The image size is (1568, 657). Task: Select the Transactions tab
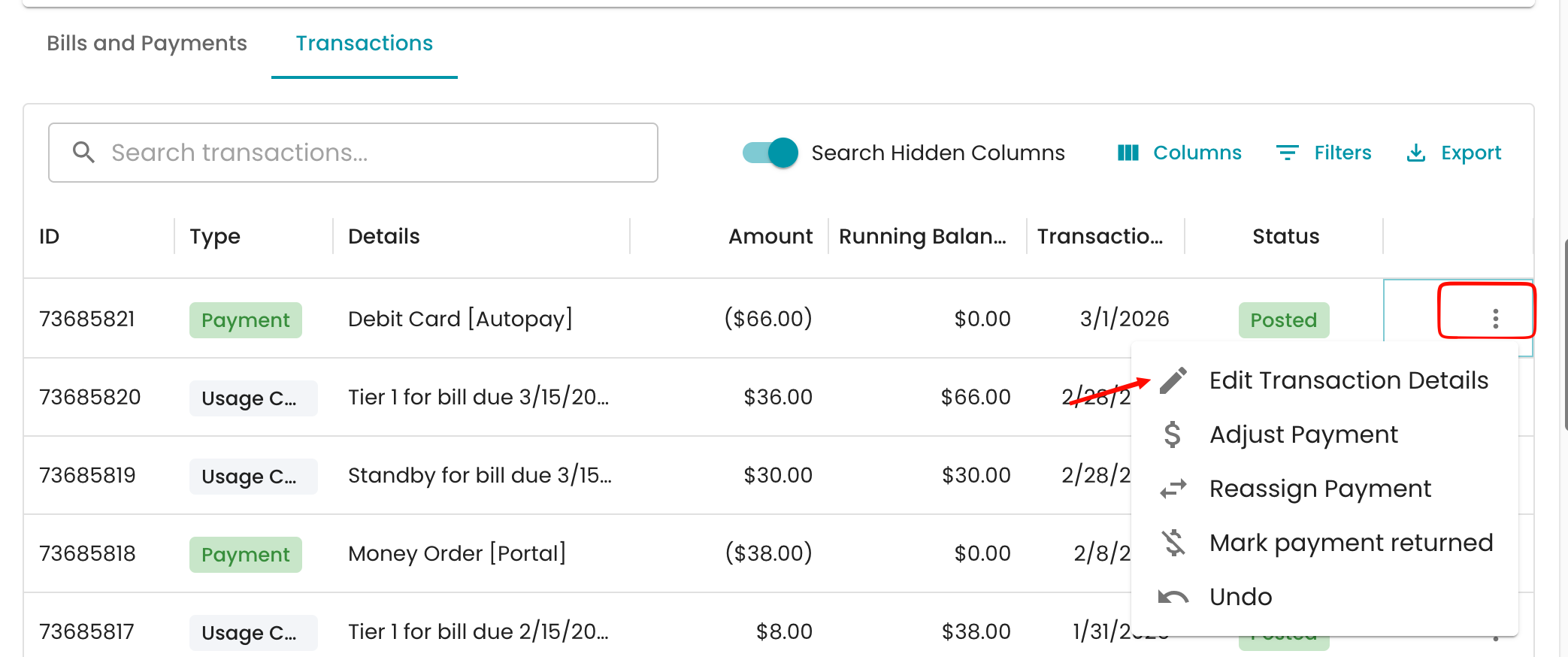pyautogui.click(x=365, y=44)
